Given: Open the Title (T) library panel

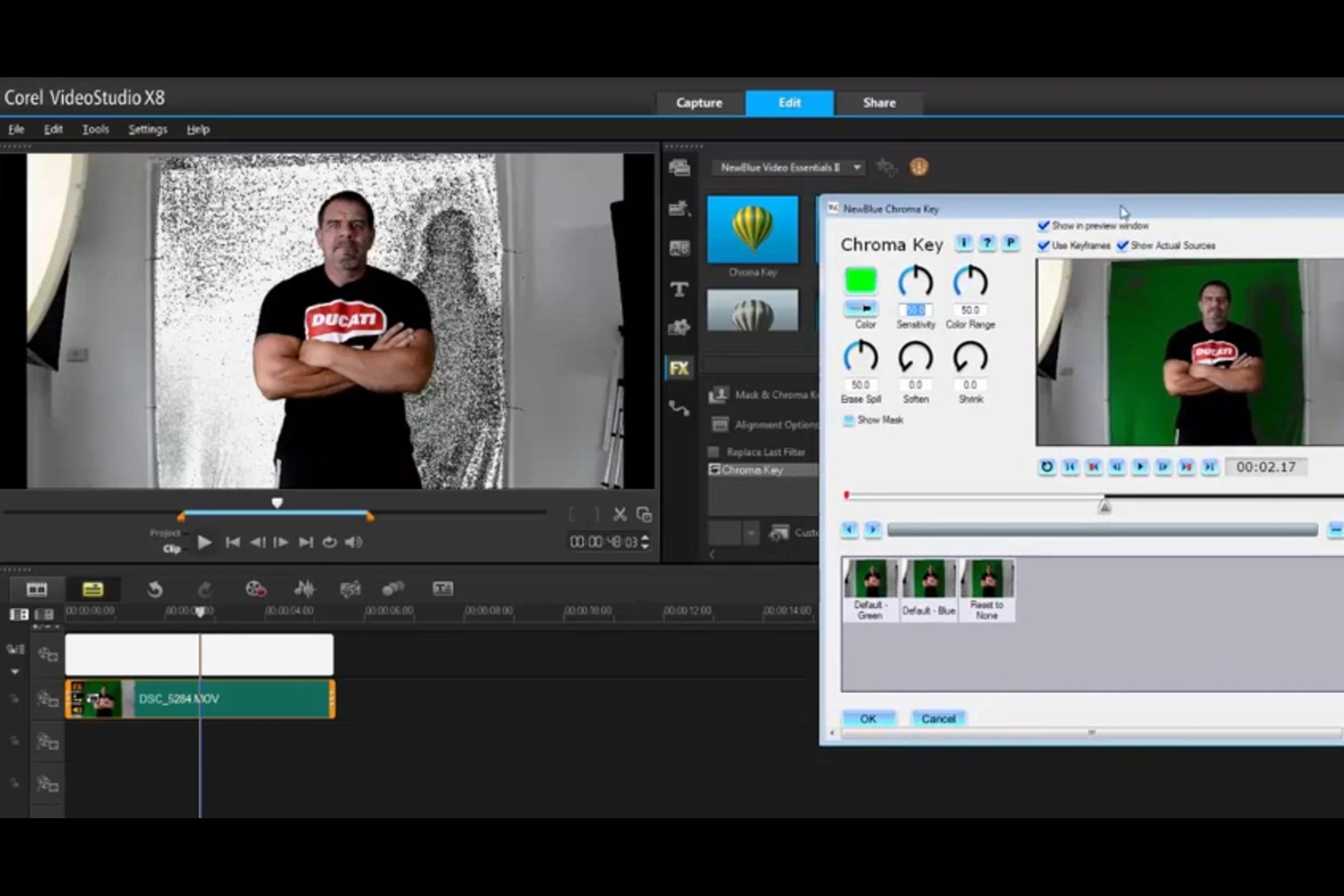Looking at the screenshot, I should click(x=679, y=289).
